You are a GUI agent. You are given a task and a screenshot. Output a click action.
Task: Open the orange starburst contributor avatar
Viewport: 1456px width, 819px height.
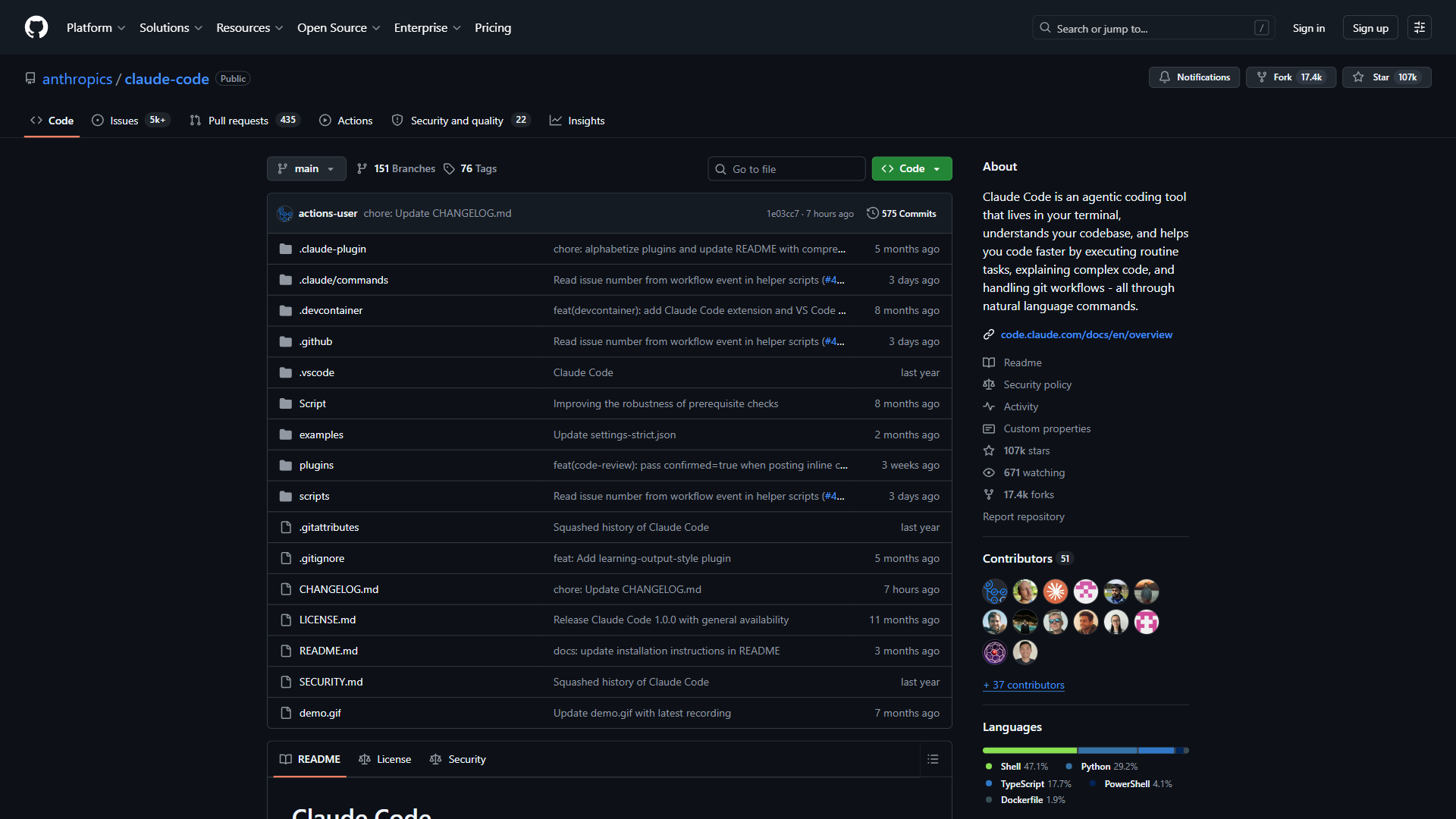click(x=1056, y=591)
